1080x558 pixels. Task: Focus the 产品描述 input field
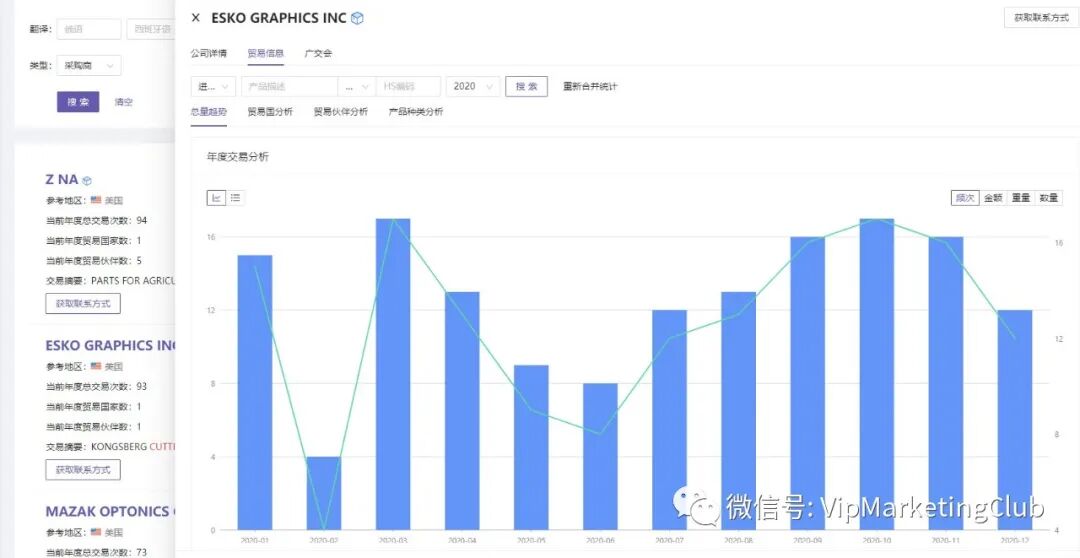289,86
